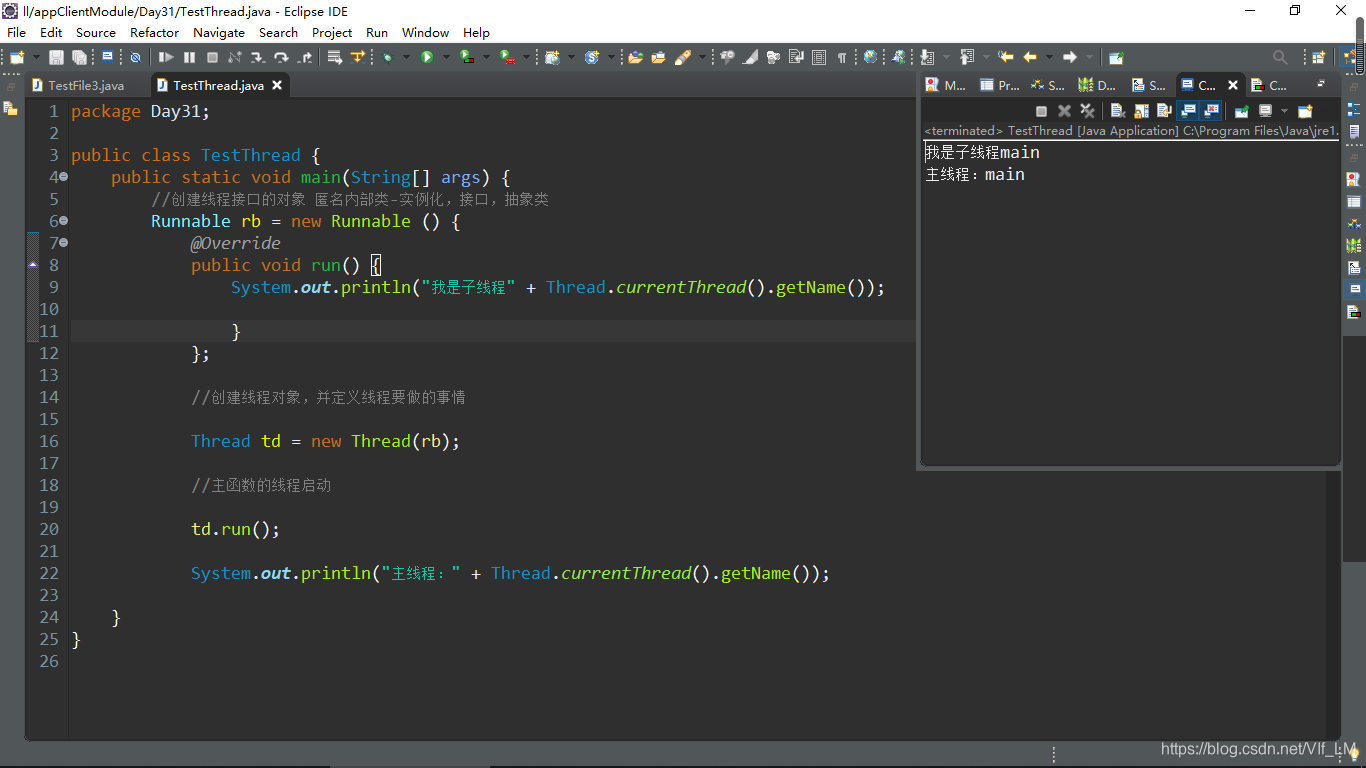
Task: Toggle console Scroll Lock
Action: pyautogui.click(x=1141, y=111)
